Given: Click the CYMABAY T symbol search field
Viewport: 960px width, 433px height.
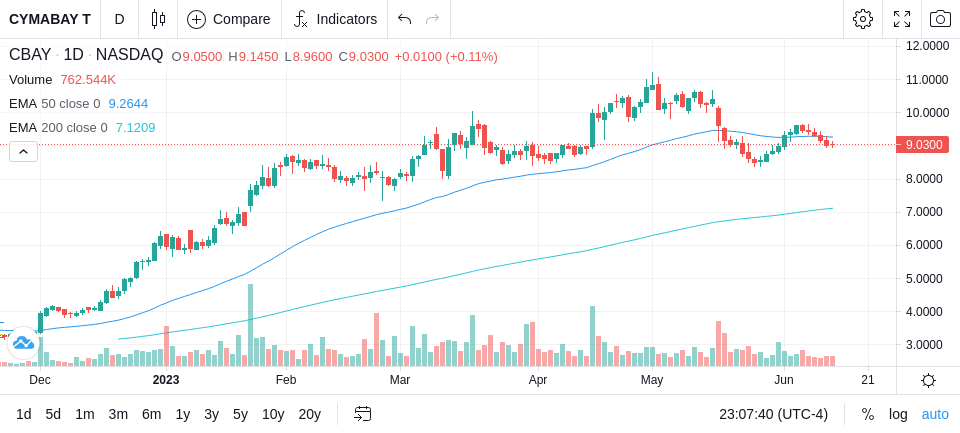Looking at the screenshot, I should click(50, 19).
